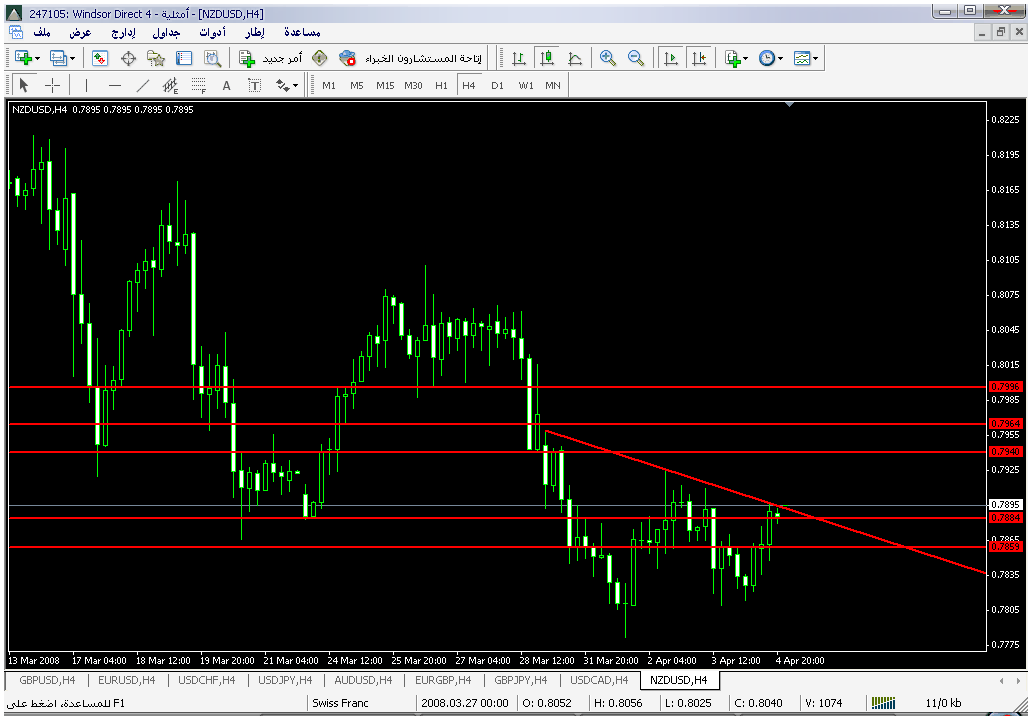
Task: Open the Navigator folder-star icon
Action: 156,58
